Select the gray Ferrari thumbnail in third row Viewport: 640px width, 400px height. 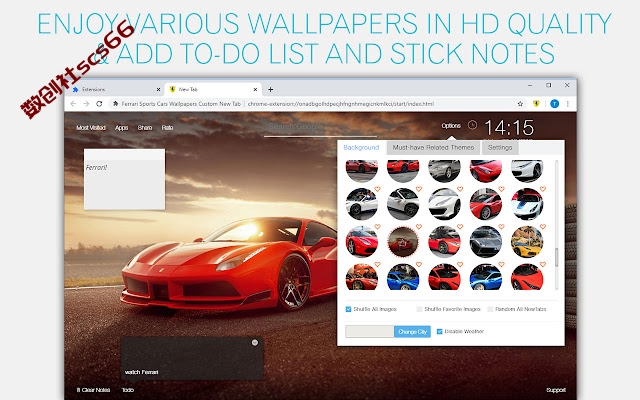tap(485, 241)
